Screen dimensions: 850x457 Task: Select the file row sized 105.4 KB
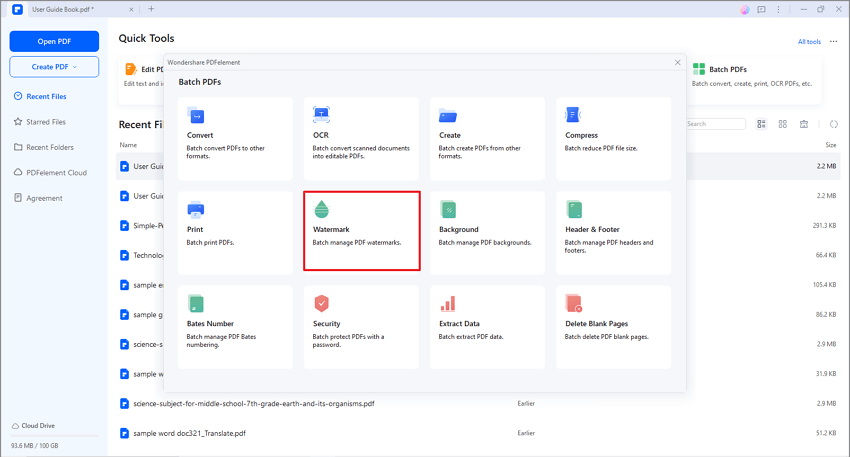[478, 285]
